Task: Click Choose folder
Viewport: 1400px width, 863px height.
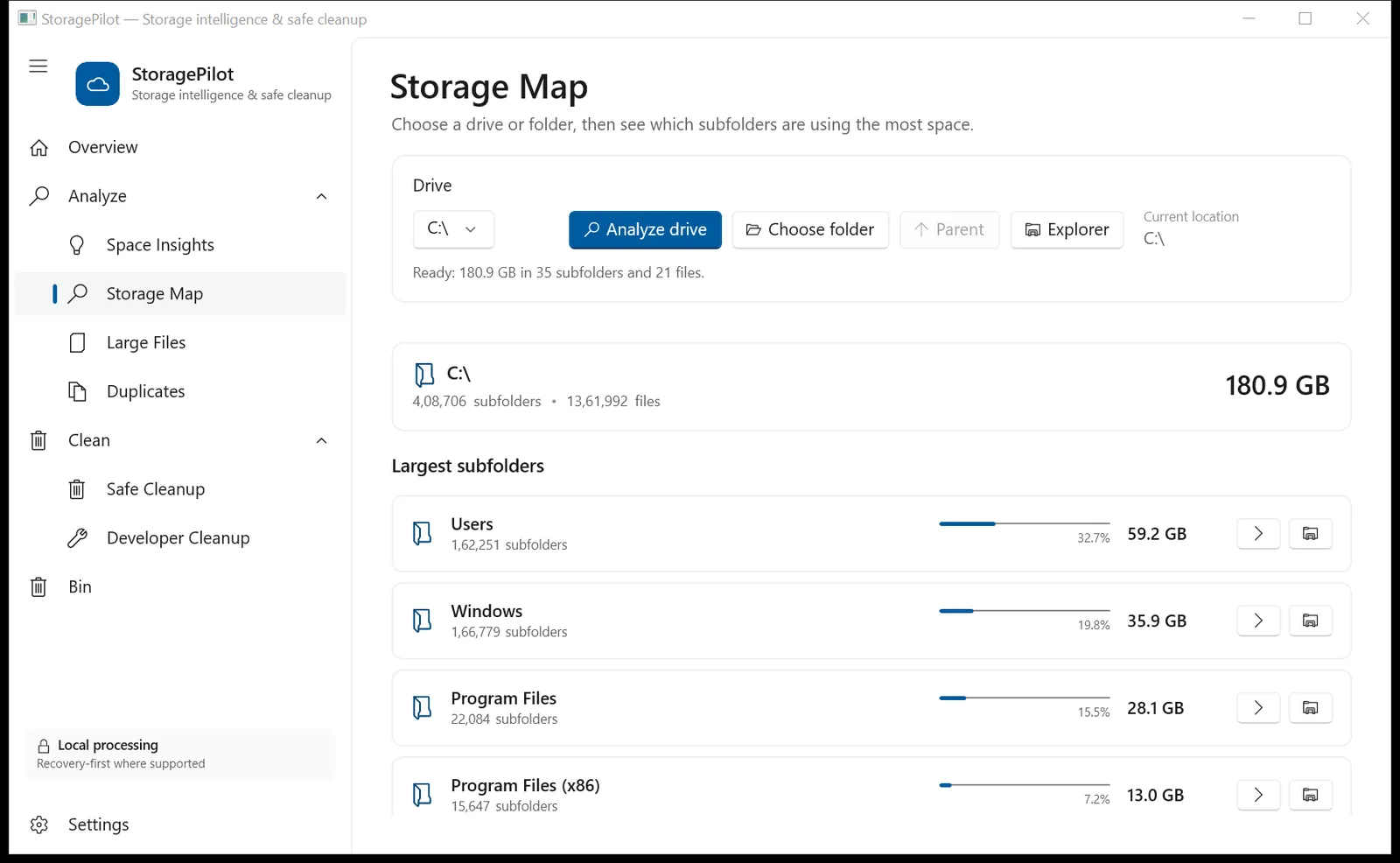Action: coord(810,229)
